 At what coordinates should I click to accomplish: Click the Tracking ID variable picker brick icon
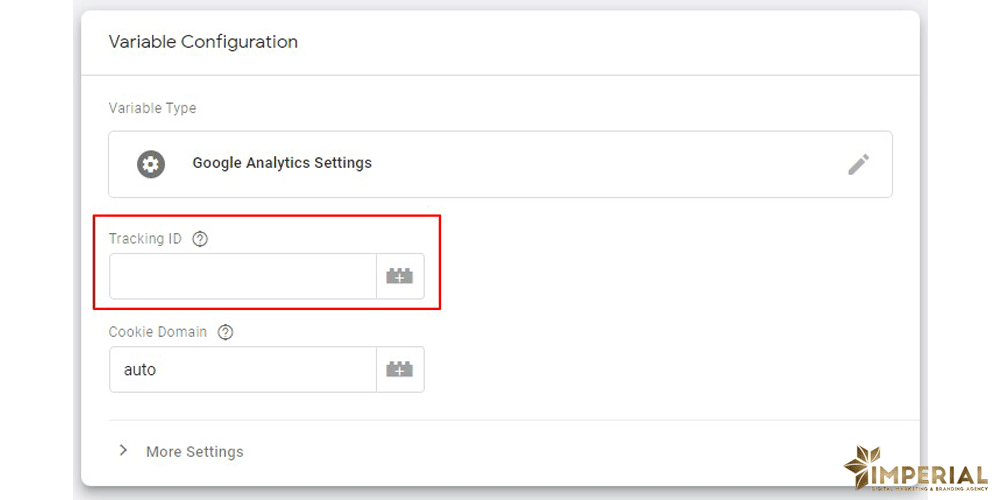pyautogui.click(x=400, y=276)
